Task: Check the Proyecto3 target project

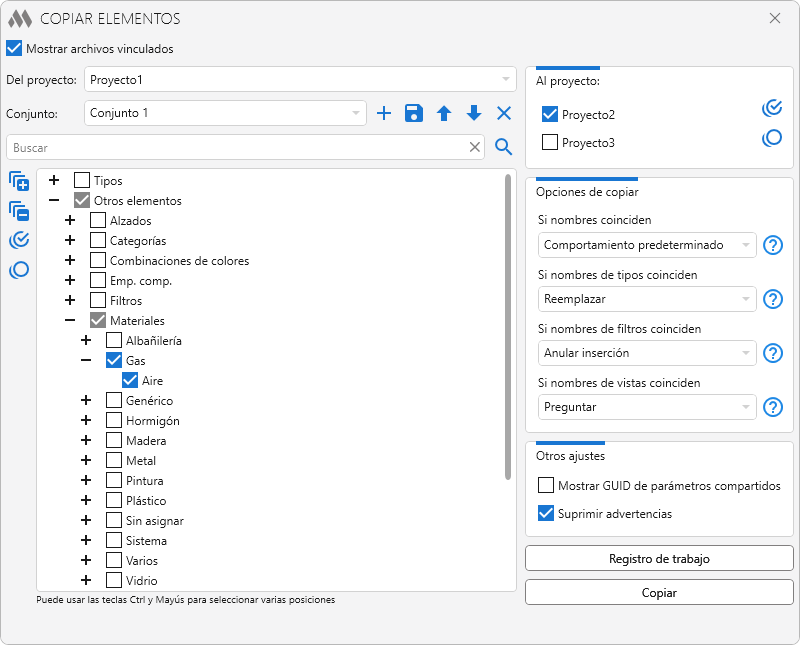Action: pos(549,142)
